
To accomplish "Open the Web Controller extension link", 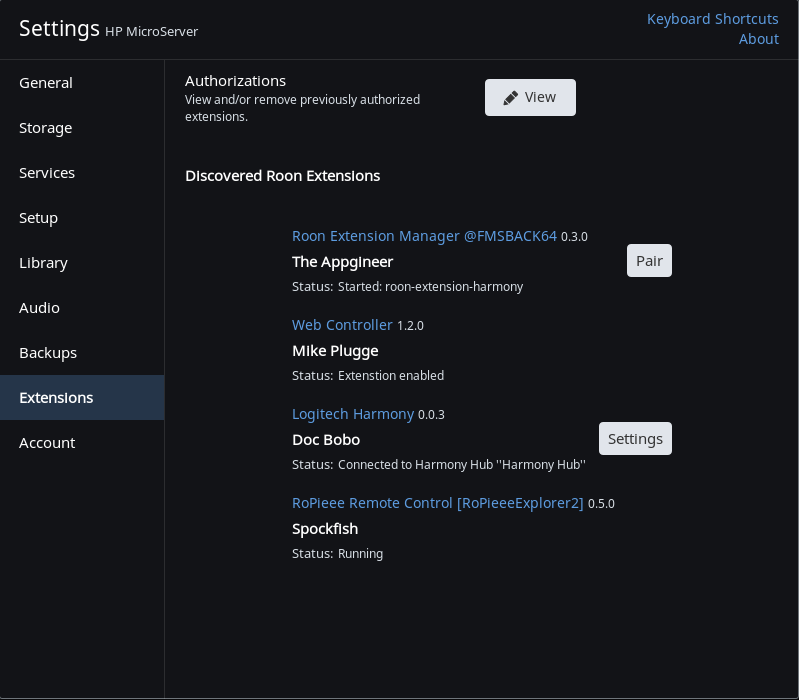I will [x=342, y=325].
